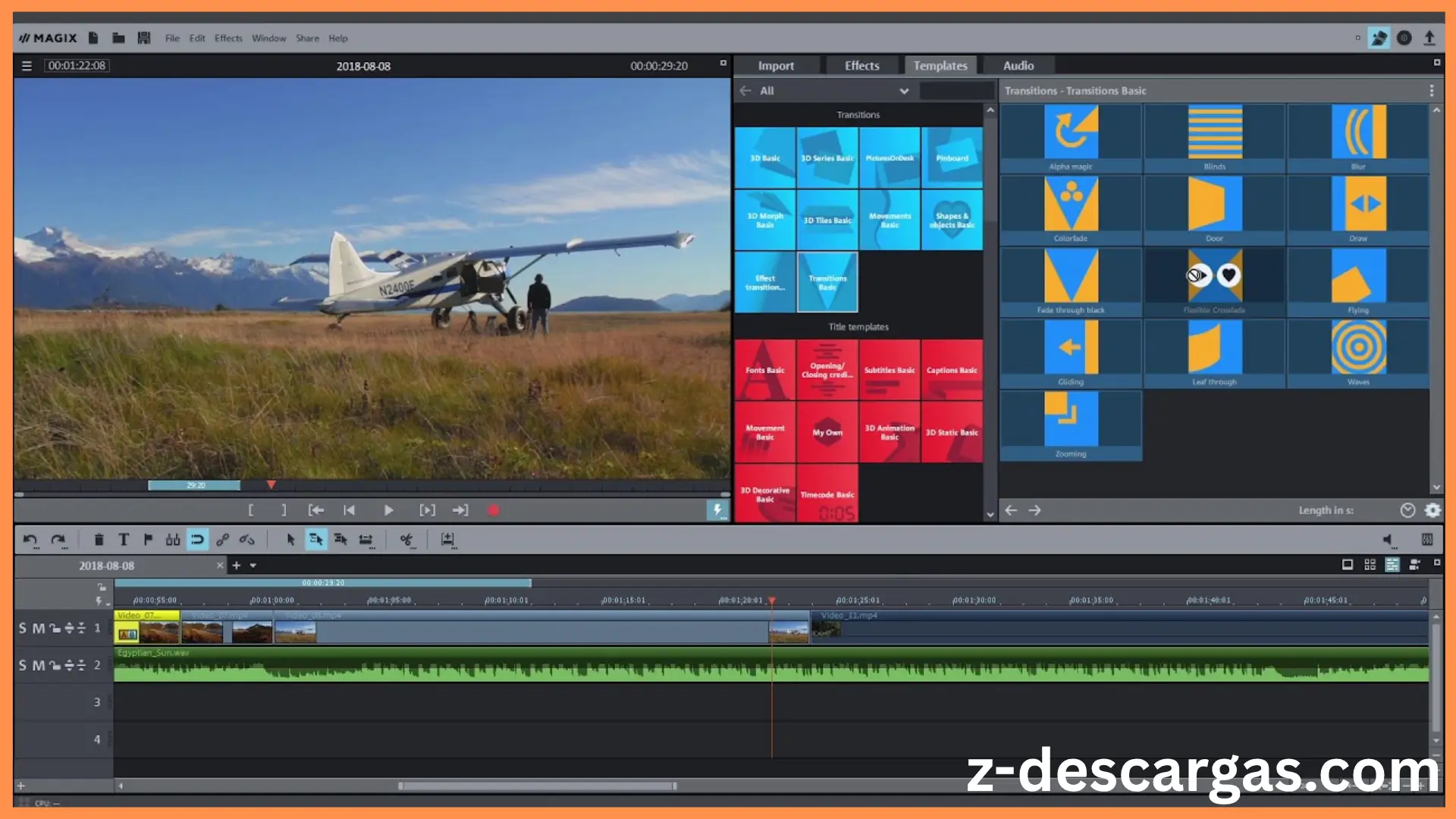Select the Waves transition
The image size is (1456, 819).
[x=1358, y=354]
